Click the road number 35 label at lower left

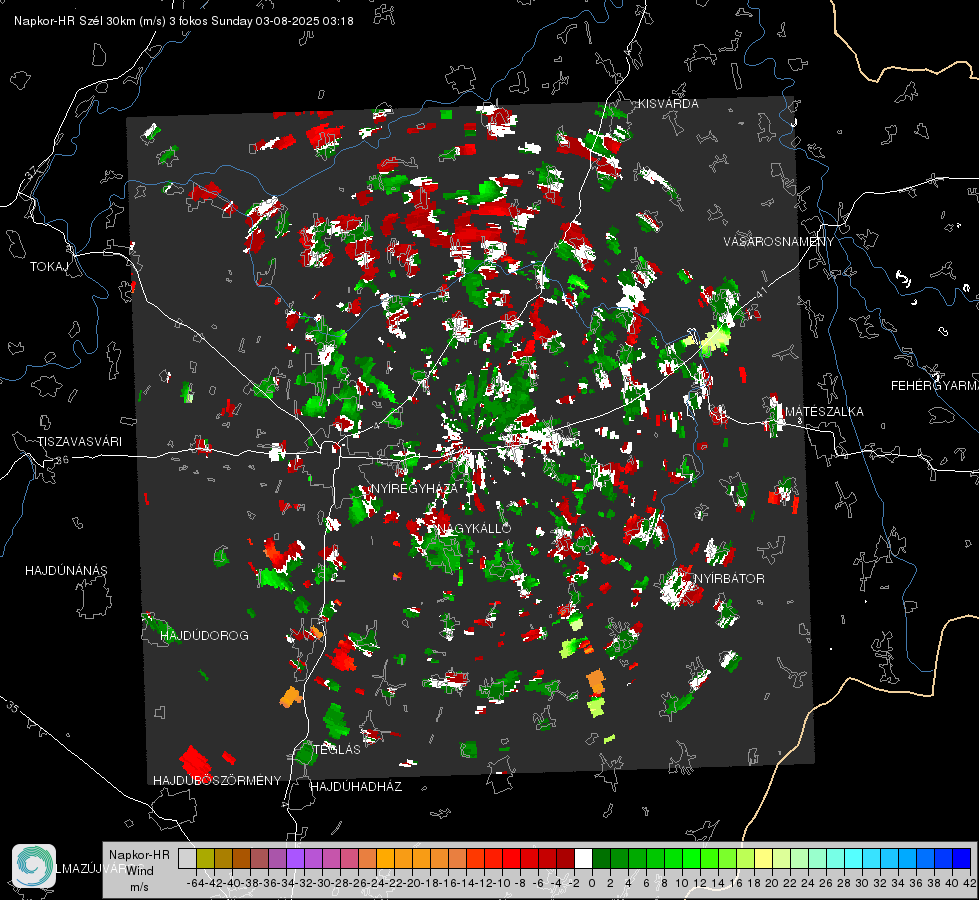[13, 706]
